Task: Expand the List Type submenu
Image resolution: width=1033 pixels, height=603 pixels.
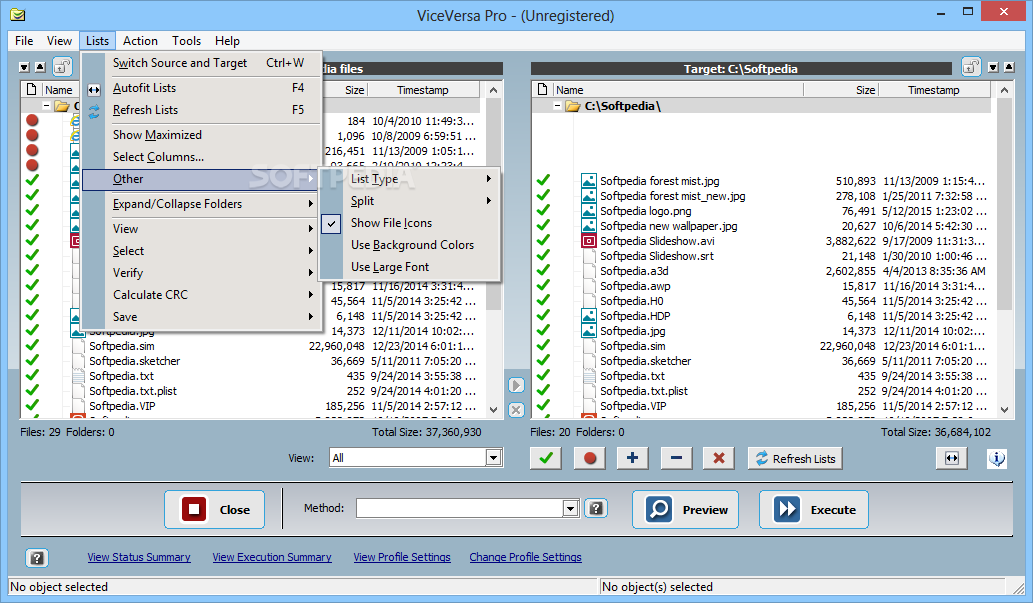Action: click(x=410, y=179)
